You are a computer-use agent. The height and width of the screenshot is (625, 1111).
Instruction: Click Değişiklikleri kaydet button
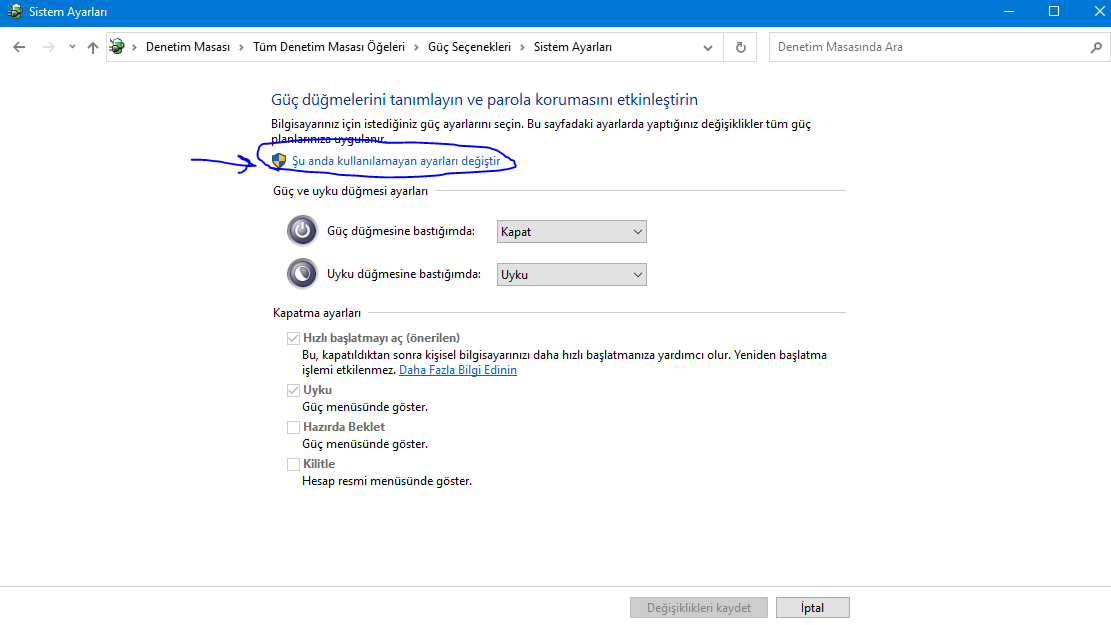click(x=699, y=608)
